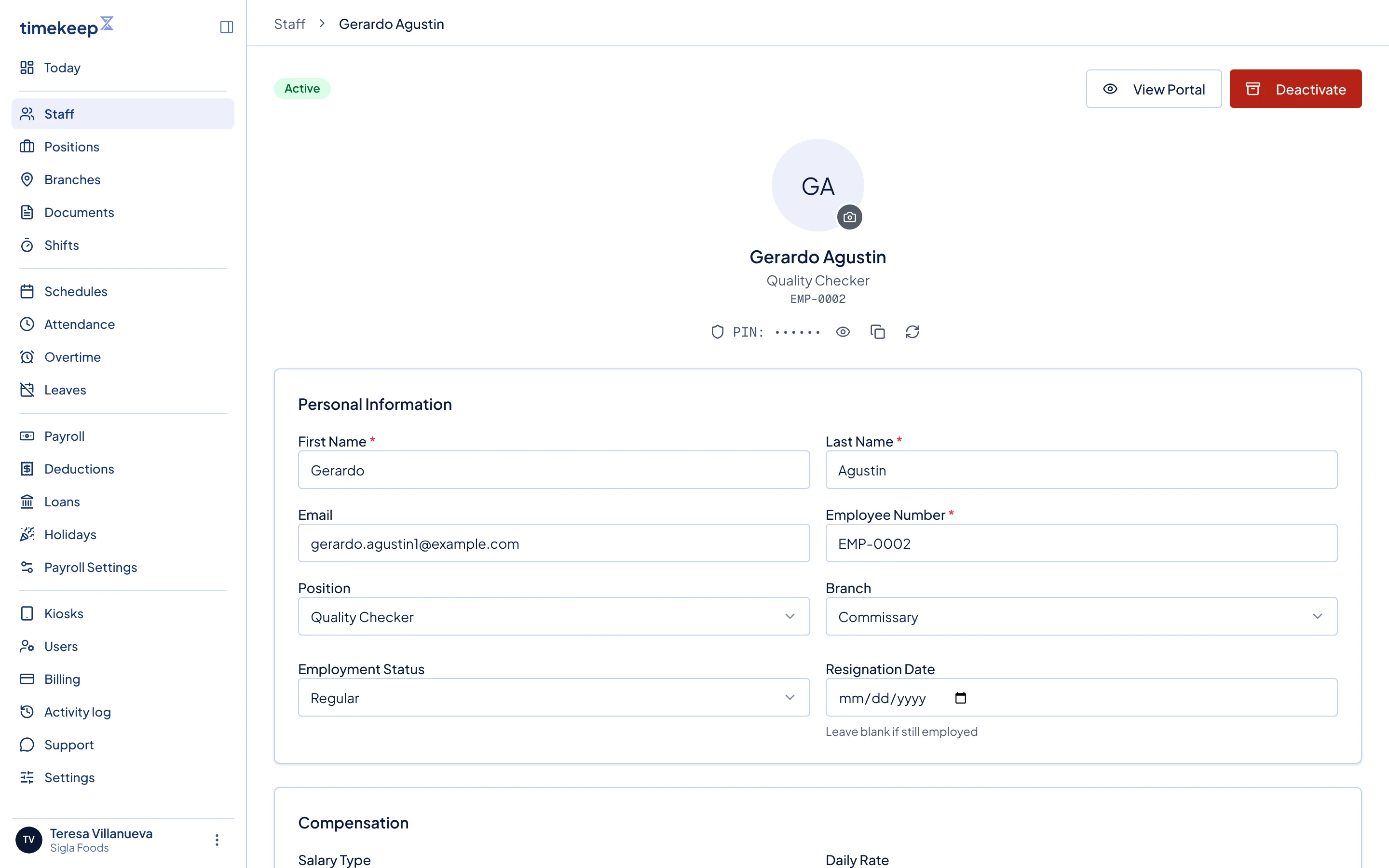This screenshot has height=868, width=1389.
Task: Click the Kiosks tablet icon
Action: [27, 614]
